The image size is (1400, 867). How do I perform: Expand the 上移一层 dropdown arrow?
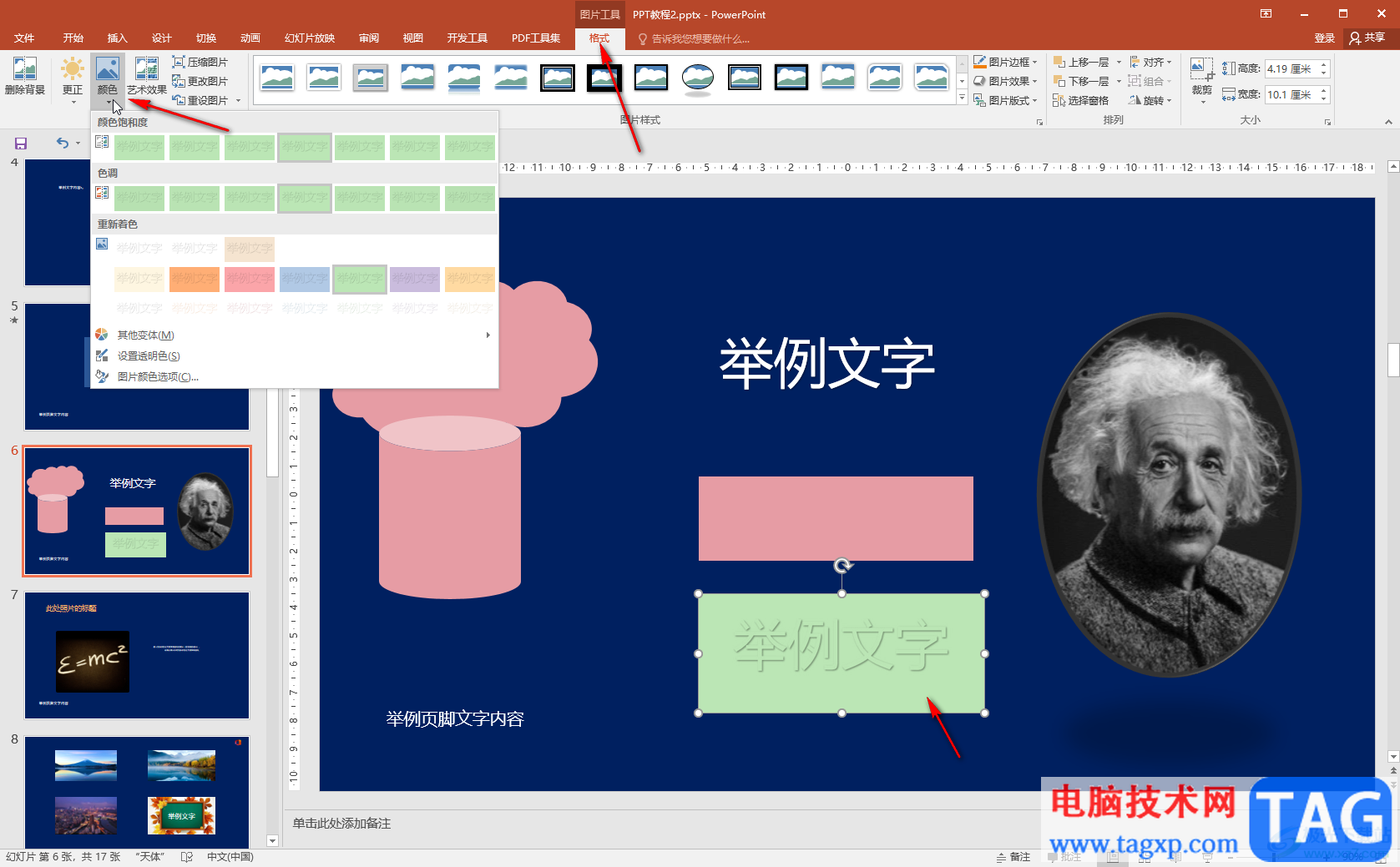point(1119,63)
